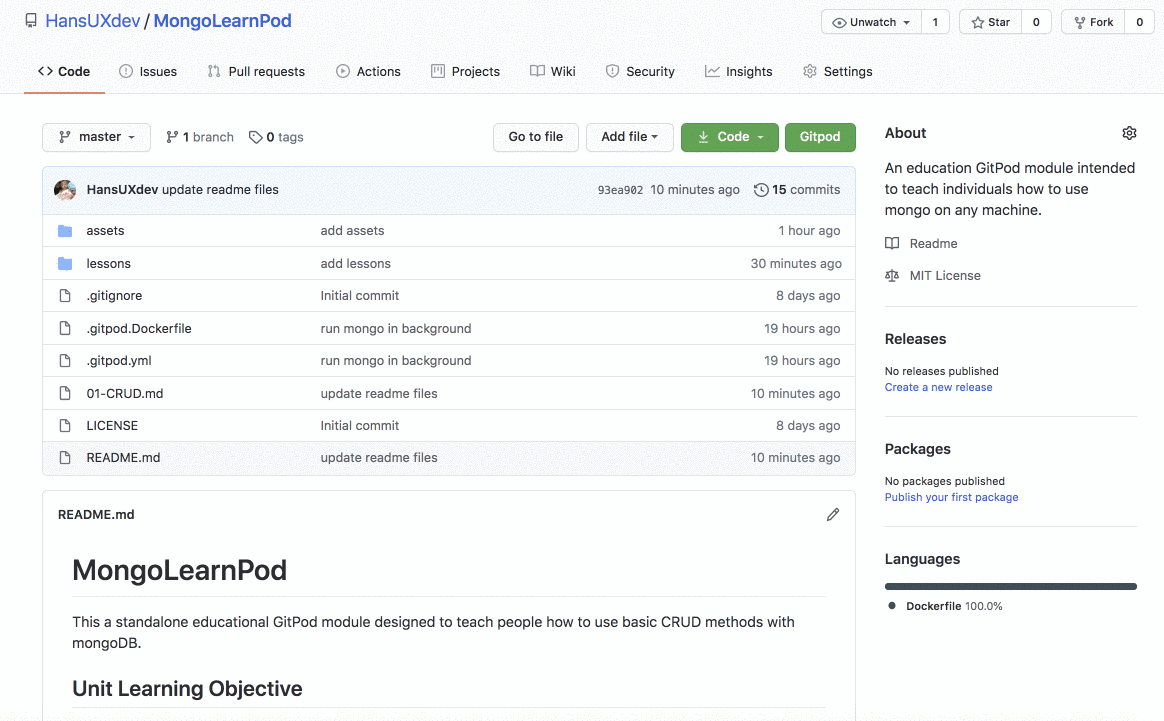The image size is (1164, 721).
Task: Click the Go to file button
Action: click(536, 137)
